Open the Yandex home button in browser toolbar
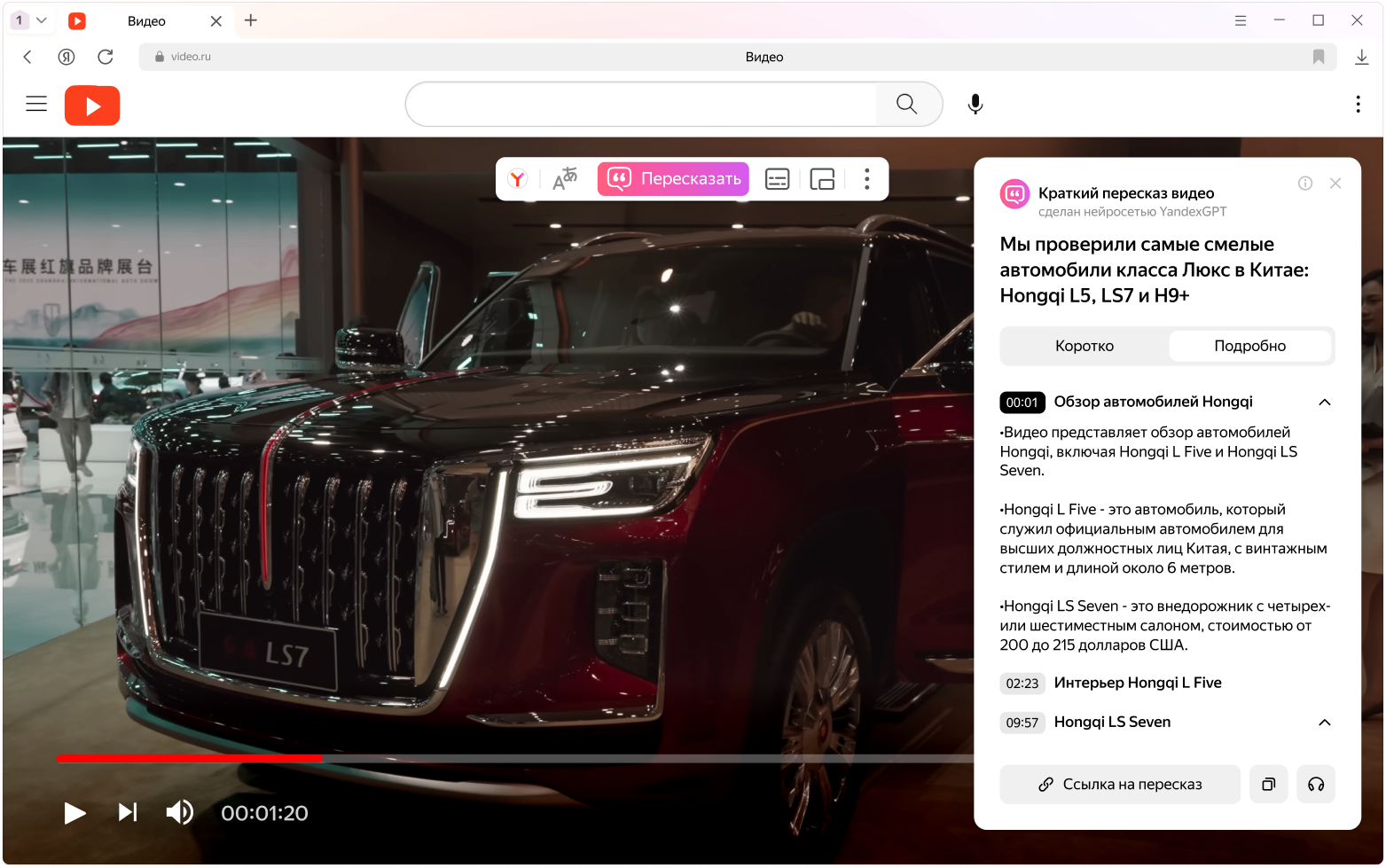This screenshot has width=1386, height=868. tap(67, 57)
